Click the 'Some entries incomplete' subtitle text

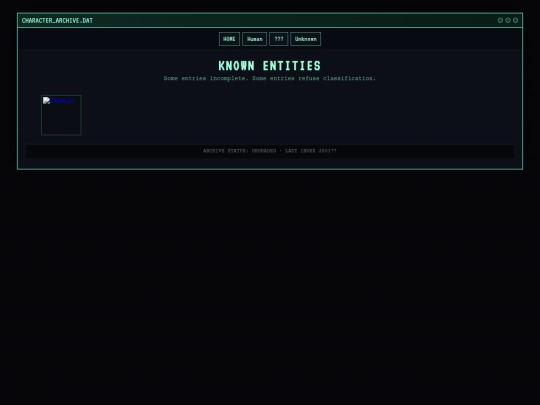point(270,78)
